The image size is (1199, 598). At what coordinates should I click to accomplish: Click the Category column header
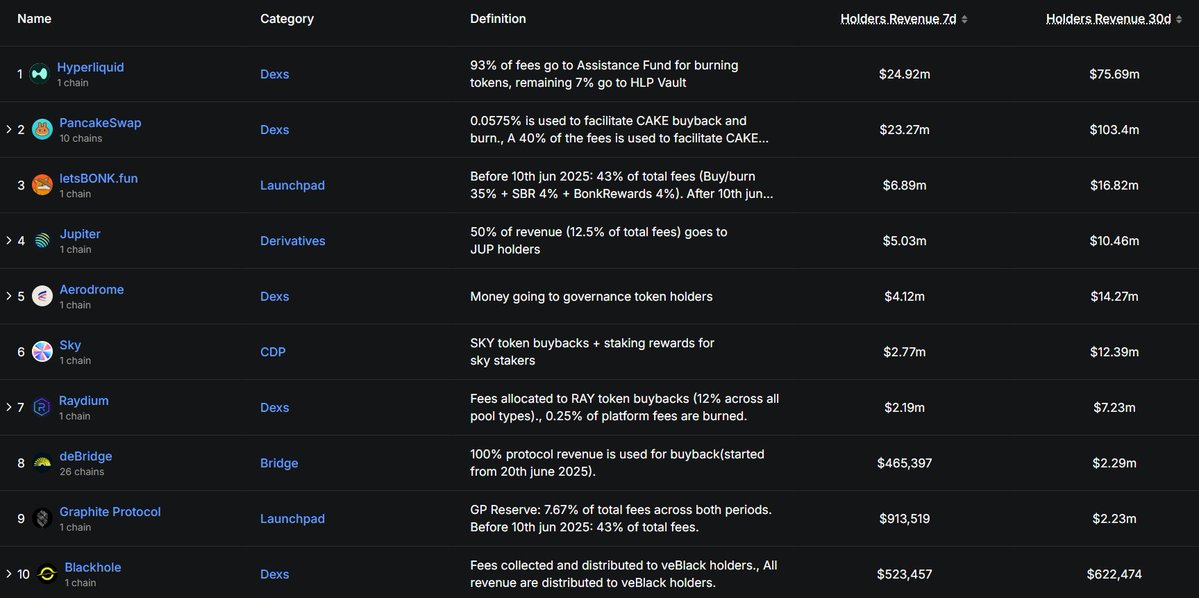(287, 19)
